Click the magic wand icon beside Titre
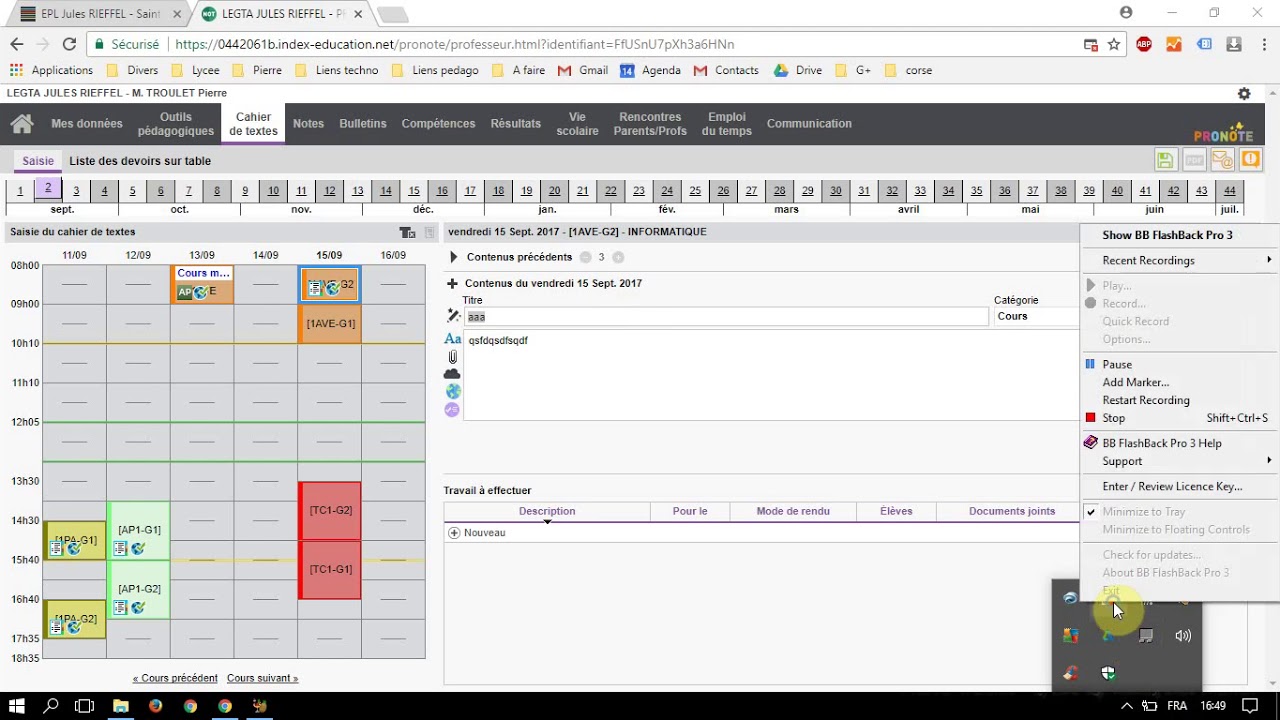This screenshot has height=720, width=1280. tap(453, 316)
